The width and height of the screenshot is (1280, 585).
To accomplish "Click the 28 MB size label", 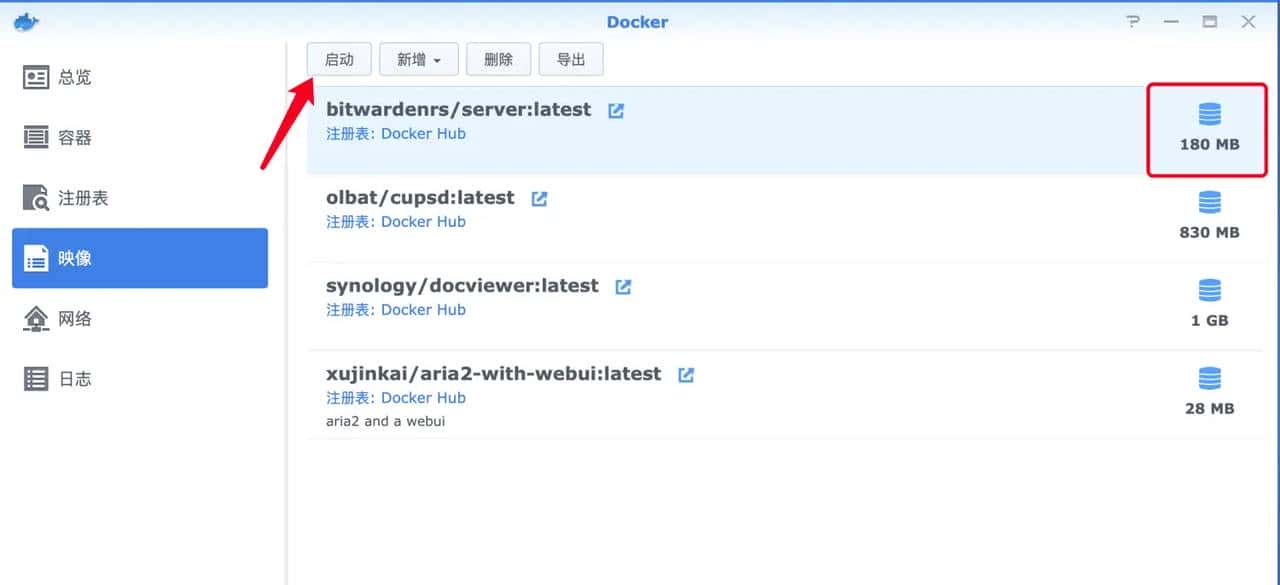I will 1209,408.
